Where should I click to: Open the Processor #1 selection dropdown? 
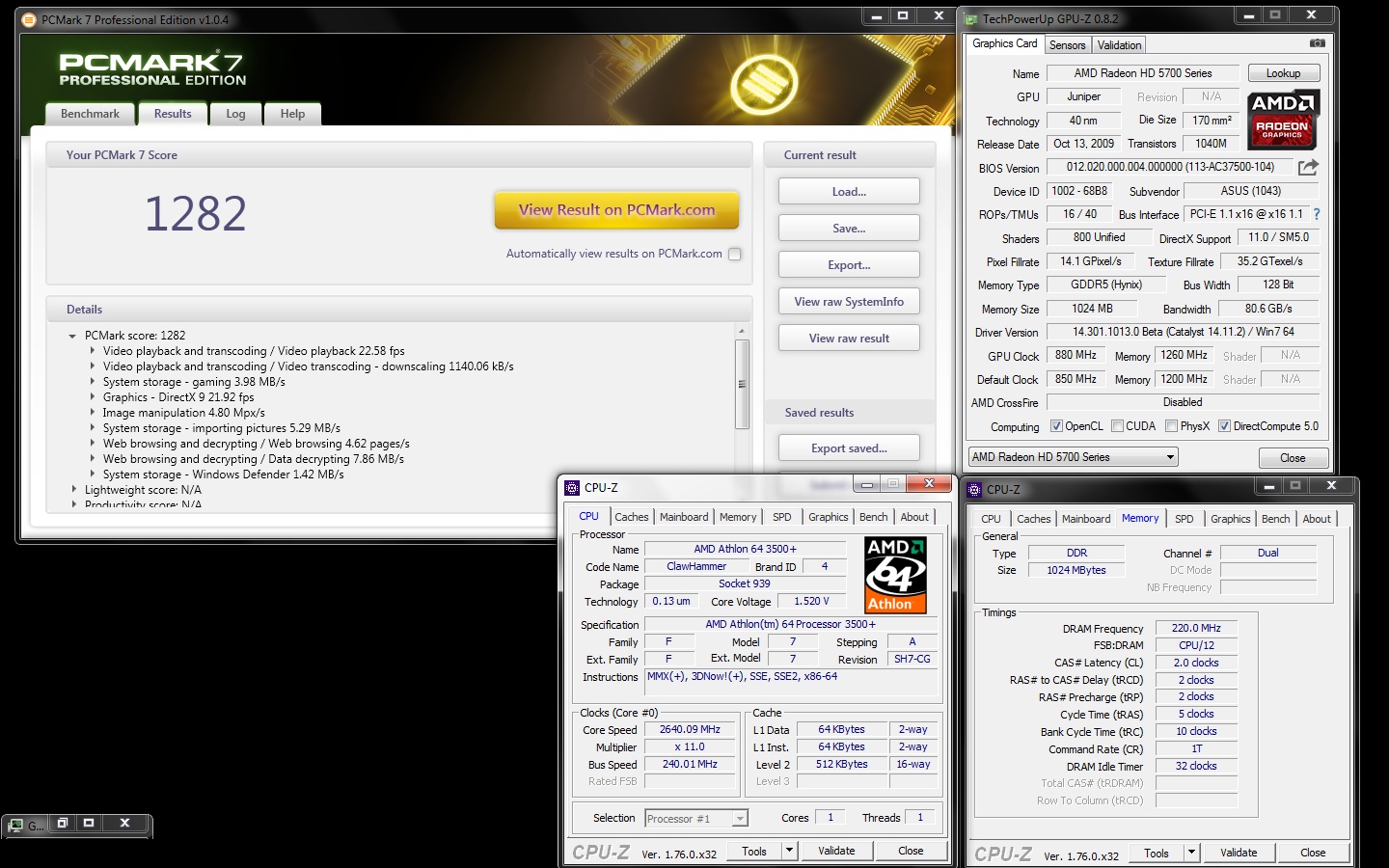click(696, 819)
